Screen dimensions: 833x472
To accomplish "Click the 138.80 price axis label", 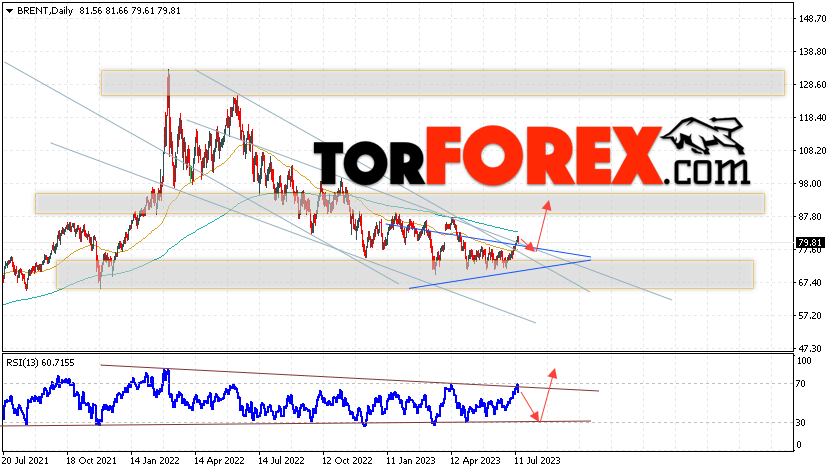I will coord(813,52).
